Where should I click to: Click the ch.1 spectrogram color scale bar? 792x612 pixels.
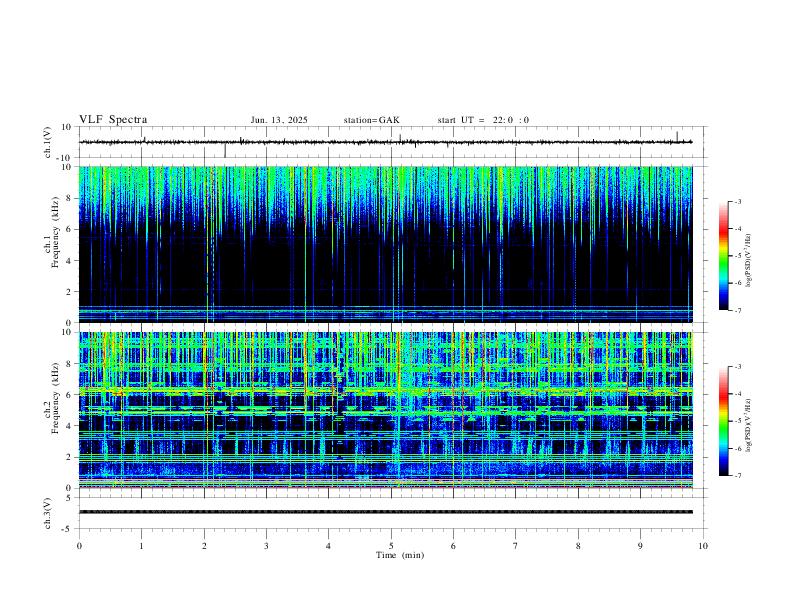click(724, 256)
